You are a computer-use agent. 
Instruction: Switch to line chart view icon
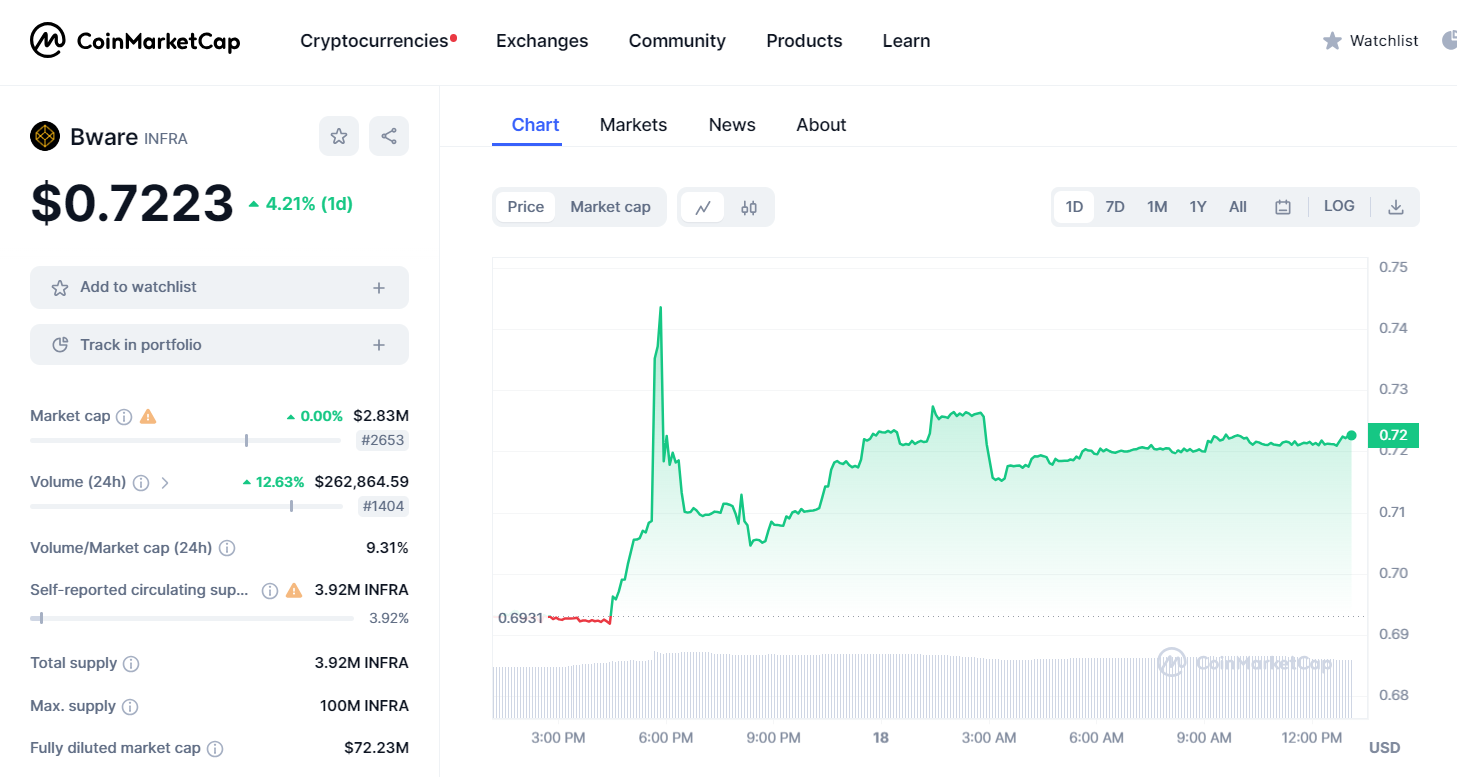point(703,207)
